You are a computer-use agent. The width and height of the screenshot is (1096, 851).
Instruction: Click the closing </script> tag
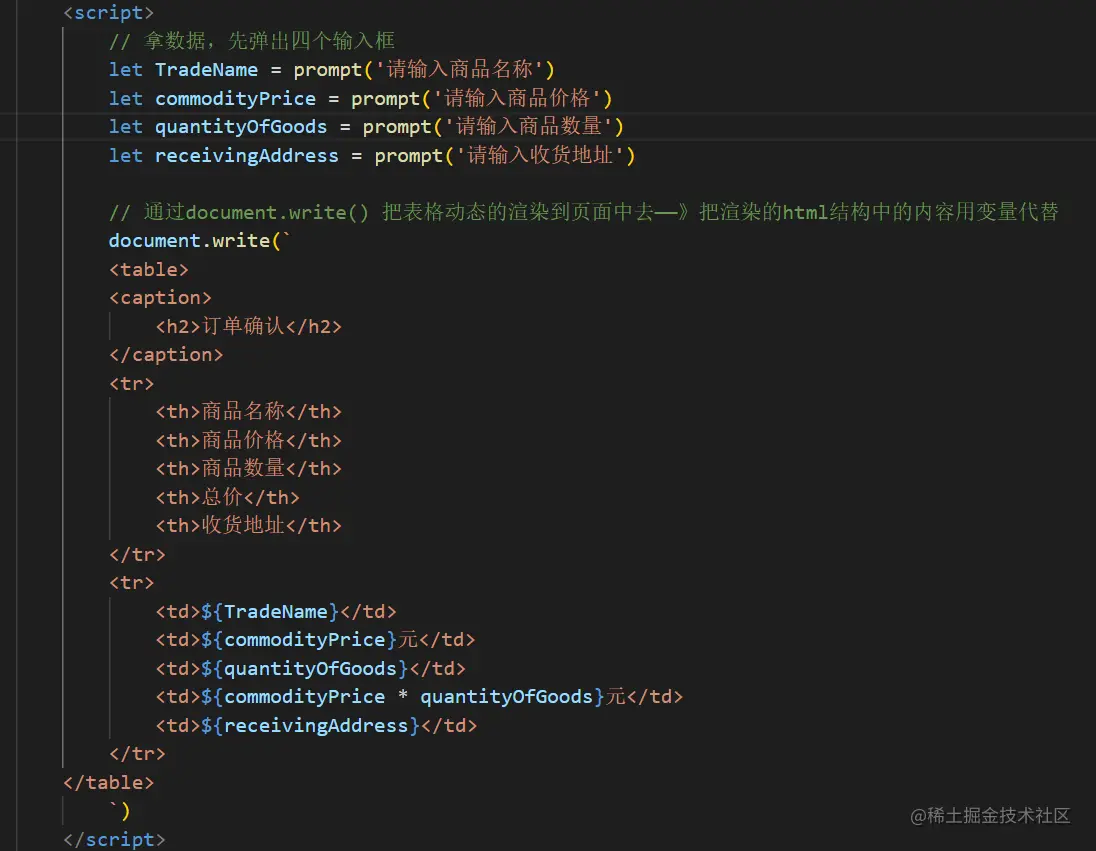(x=114, y=839)
